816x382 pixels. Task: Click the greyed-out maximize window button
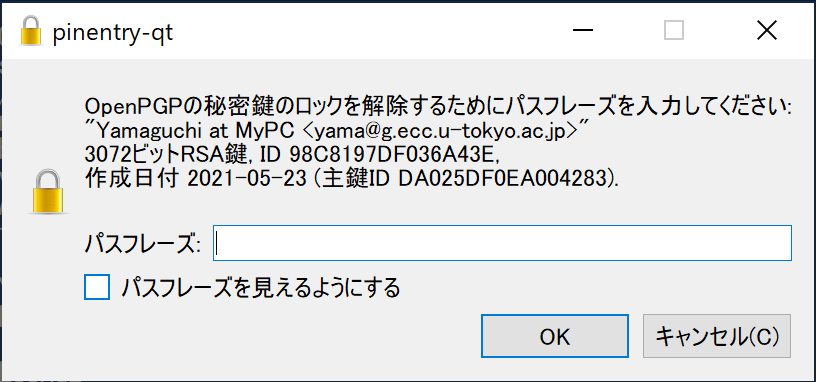674,32
